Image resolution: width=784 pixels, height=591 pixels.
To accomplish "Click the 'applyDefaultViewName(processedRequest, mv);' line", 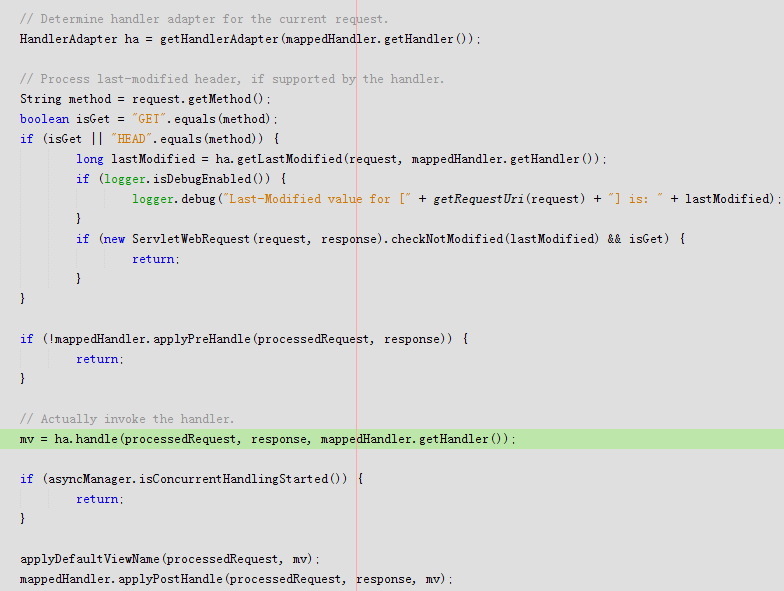I will (170, 559).
